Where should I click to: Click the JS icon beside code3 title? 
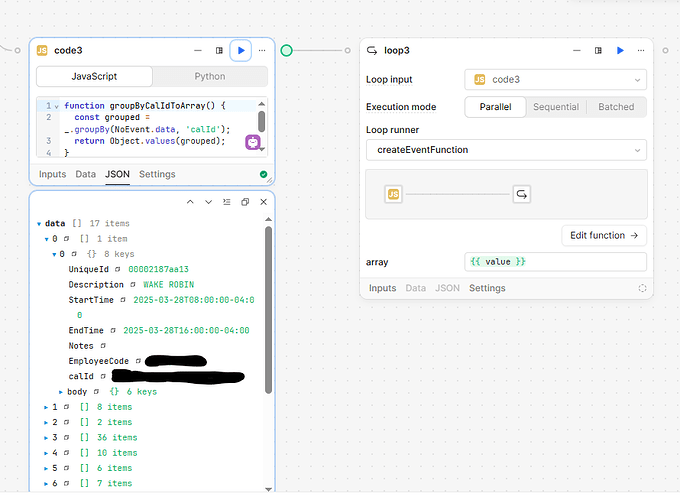click(42, 51)
